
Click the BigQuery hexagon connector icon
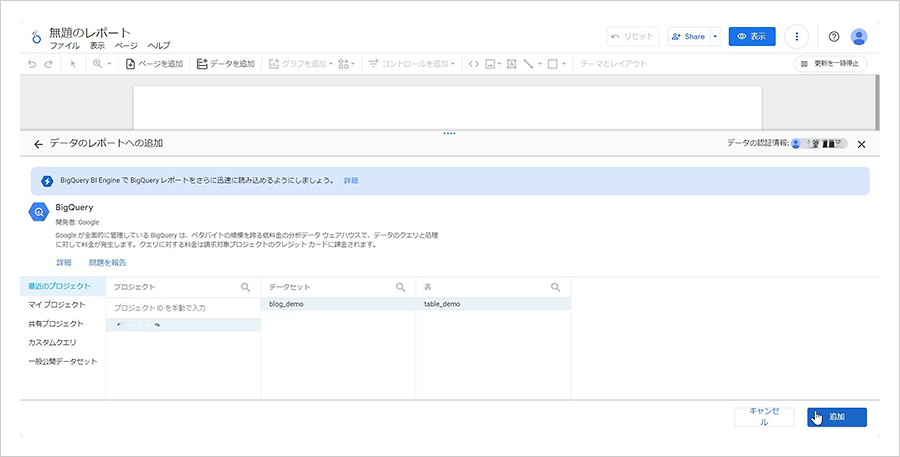38,212
